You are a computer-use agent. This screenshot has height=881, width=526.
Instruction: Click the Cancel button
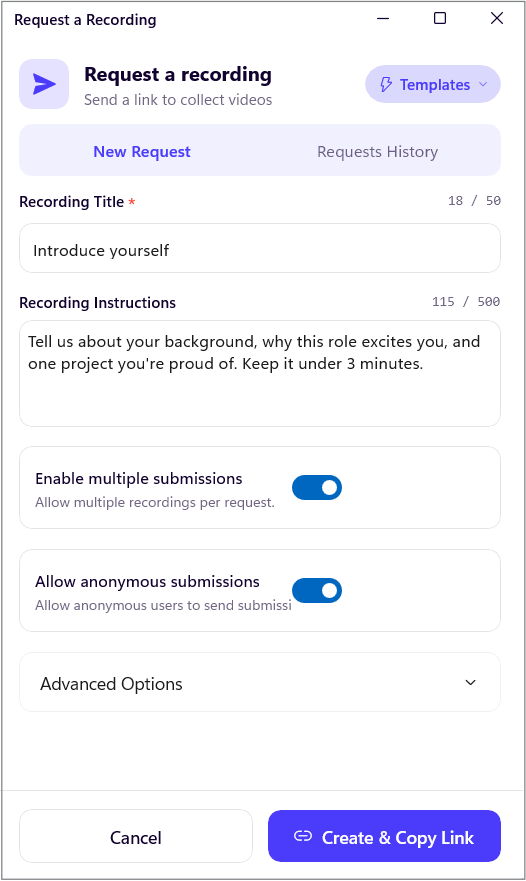(x=136, y=836)
